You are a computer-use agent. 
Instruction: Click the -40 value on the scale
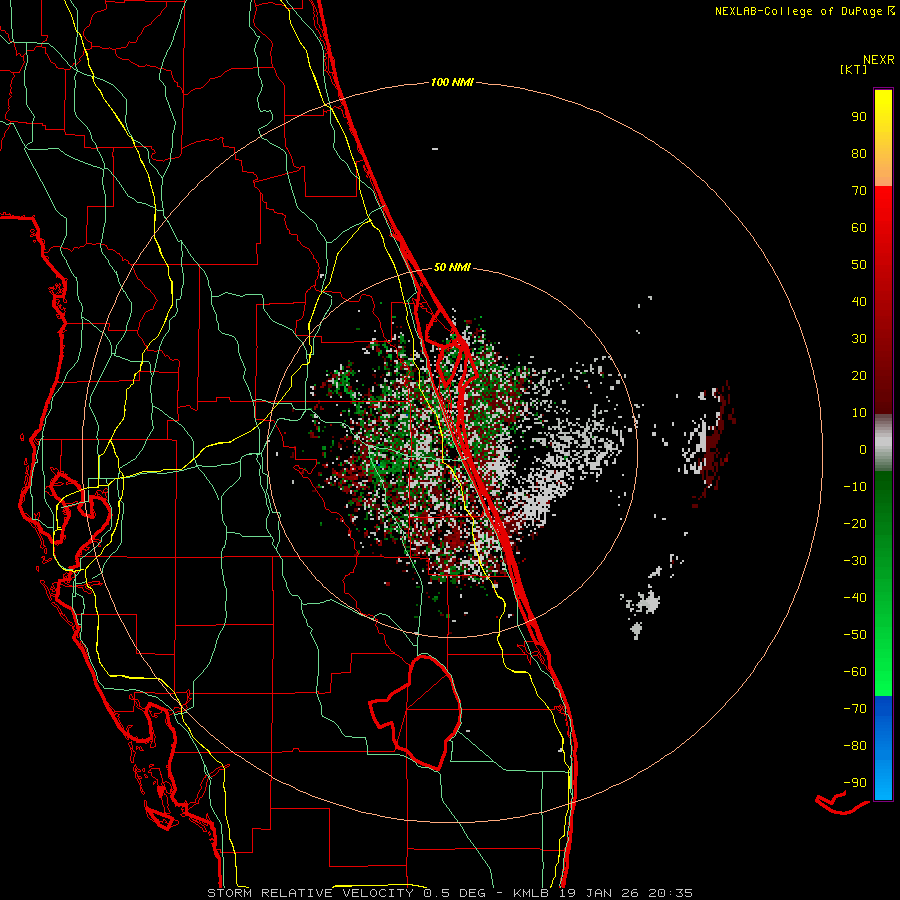pos(855,598)
